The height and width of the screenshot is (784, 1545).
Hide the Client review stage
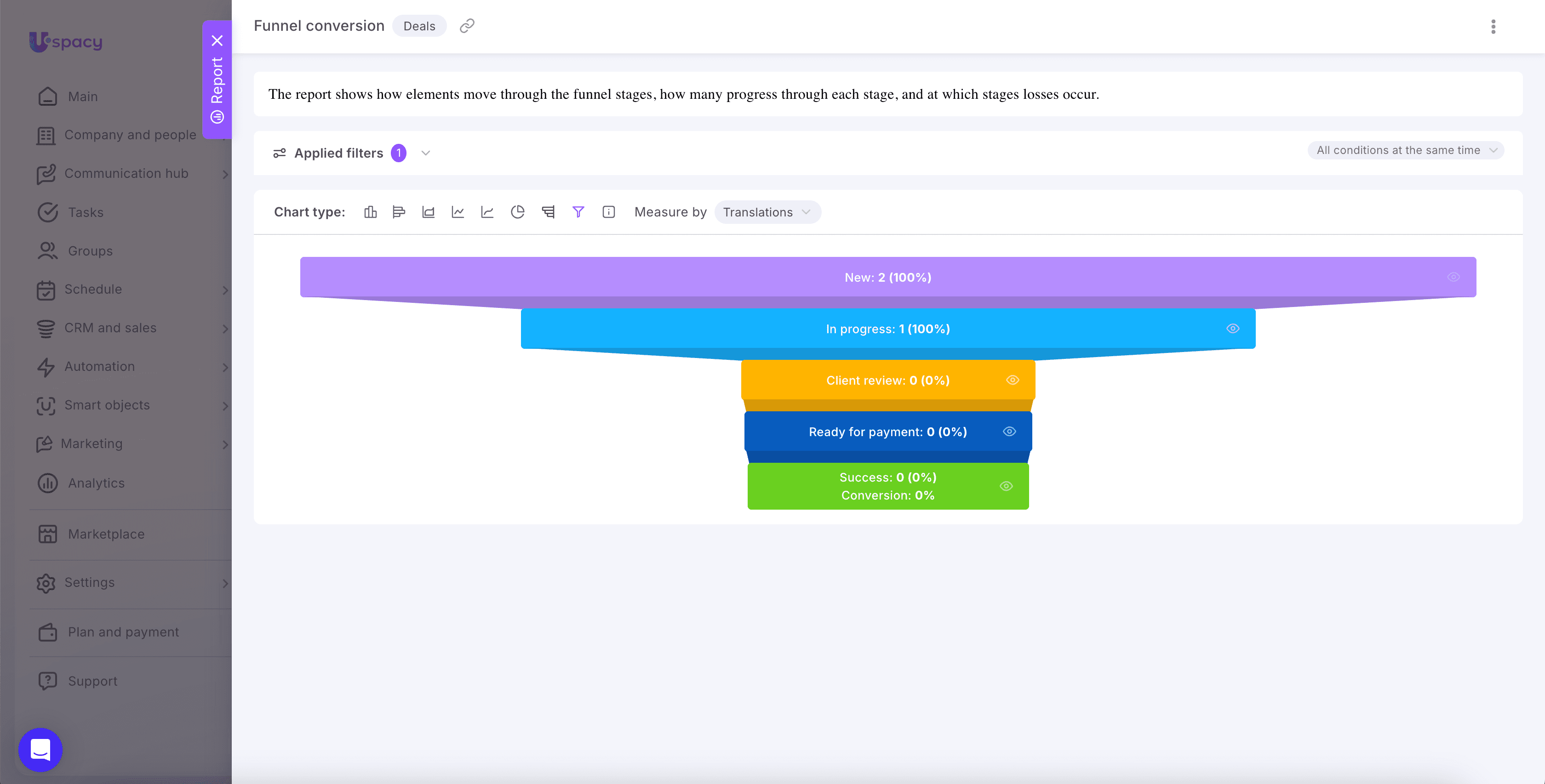tap(1013, 380)
